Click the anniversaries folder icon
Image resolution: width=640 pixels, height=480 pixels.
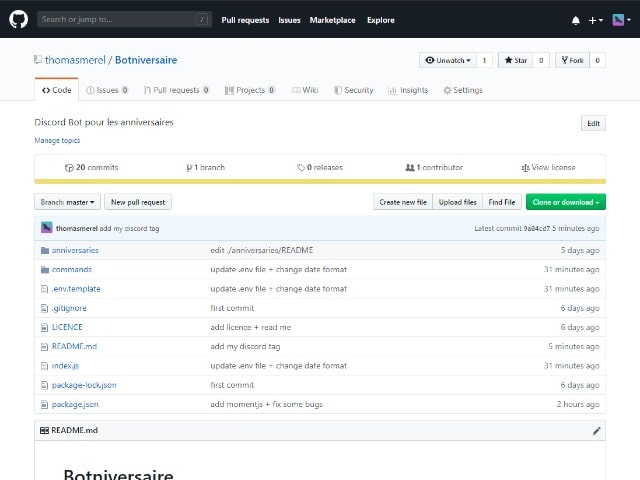coord(45,250)
